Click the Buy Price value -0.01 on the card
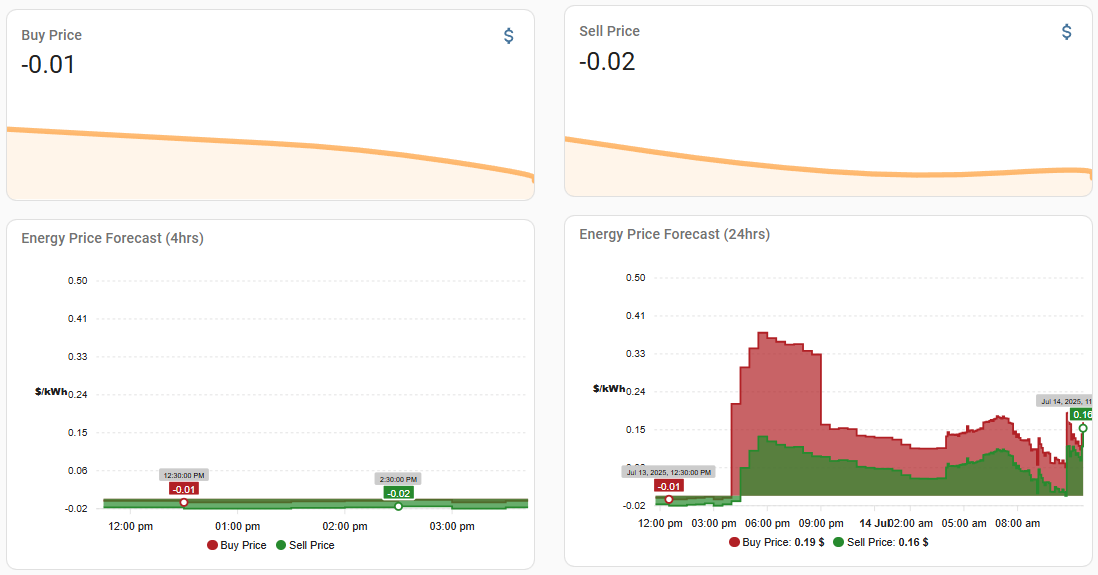The width and height of the screenshot is (1098, 575). (48, 65)
